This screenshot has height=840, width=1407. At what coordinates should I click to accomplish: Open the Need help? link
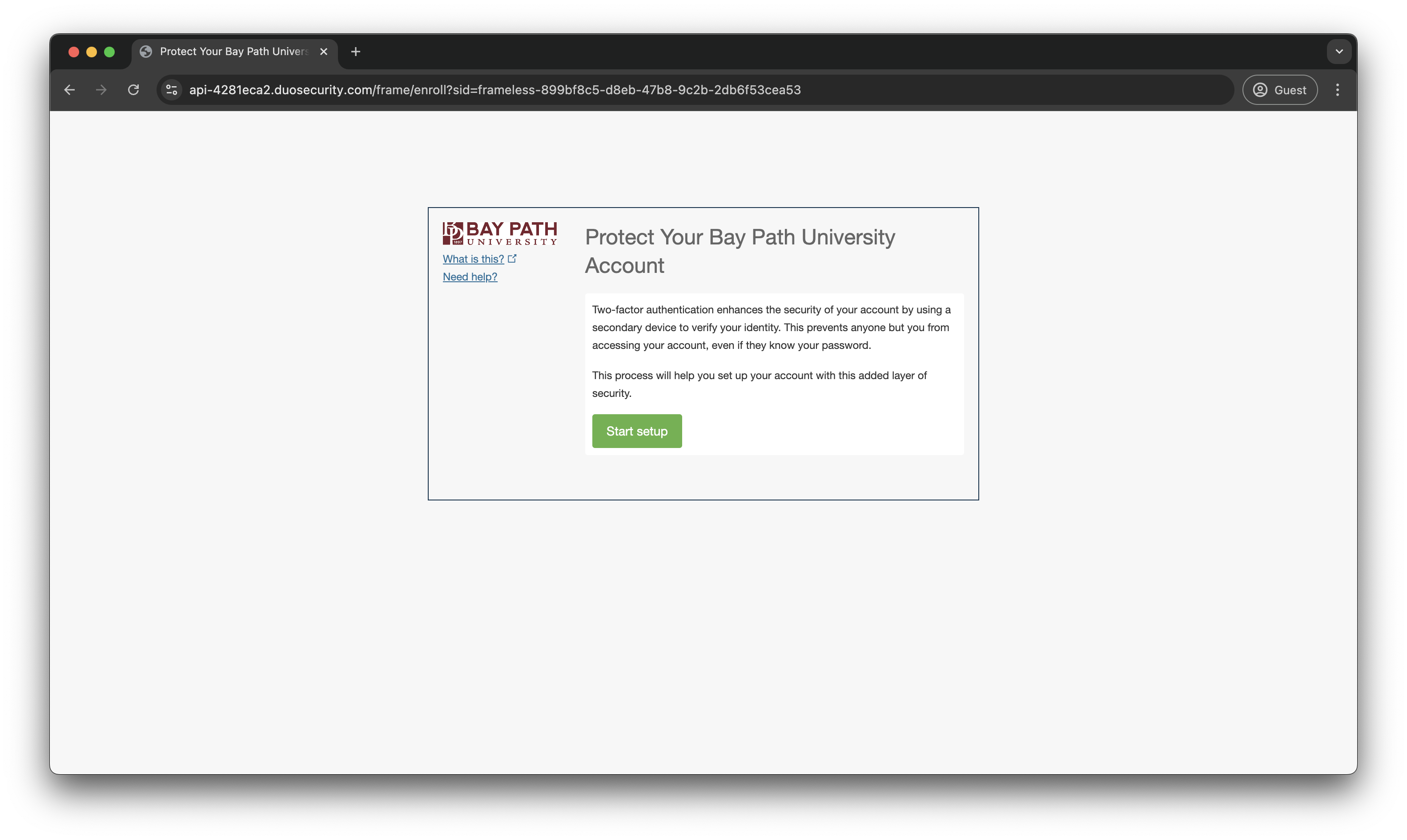[x=470, y=277]
